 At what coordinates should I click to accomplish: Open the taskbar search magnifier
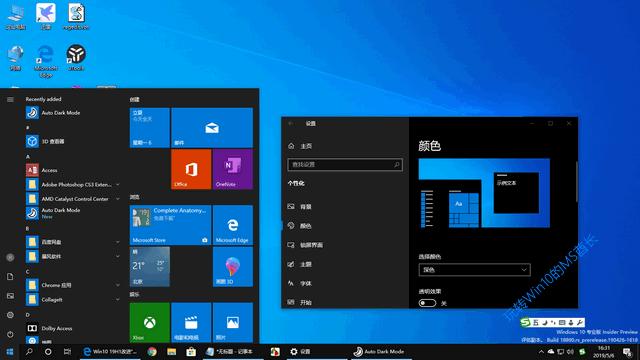coord(29,351)
